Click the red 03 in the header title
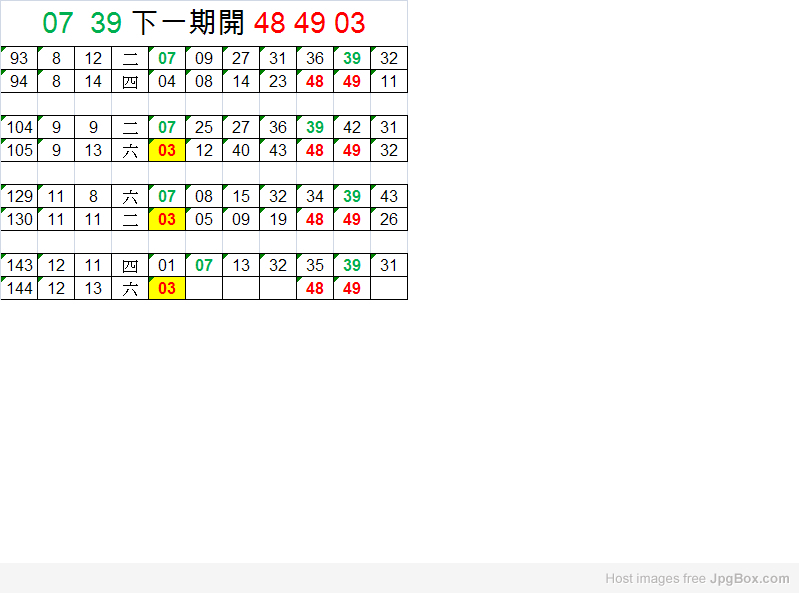The image size is (799, 593). point(350,23)
